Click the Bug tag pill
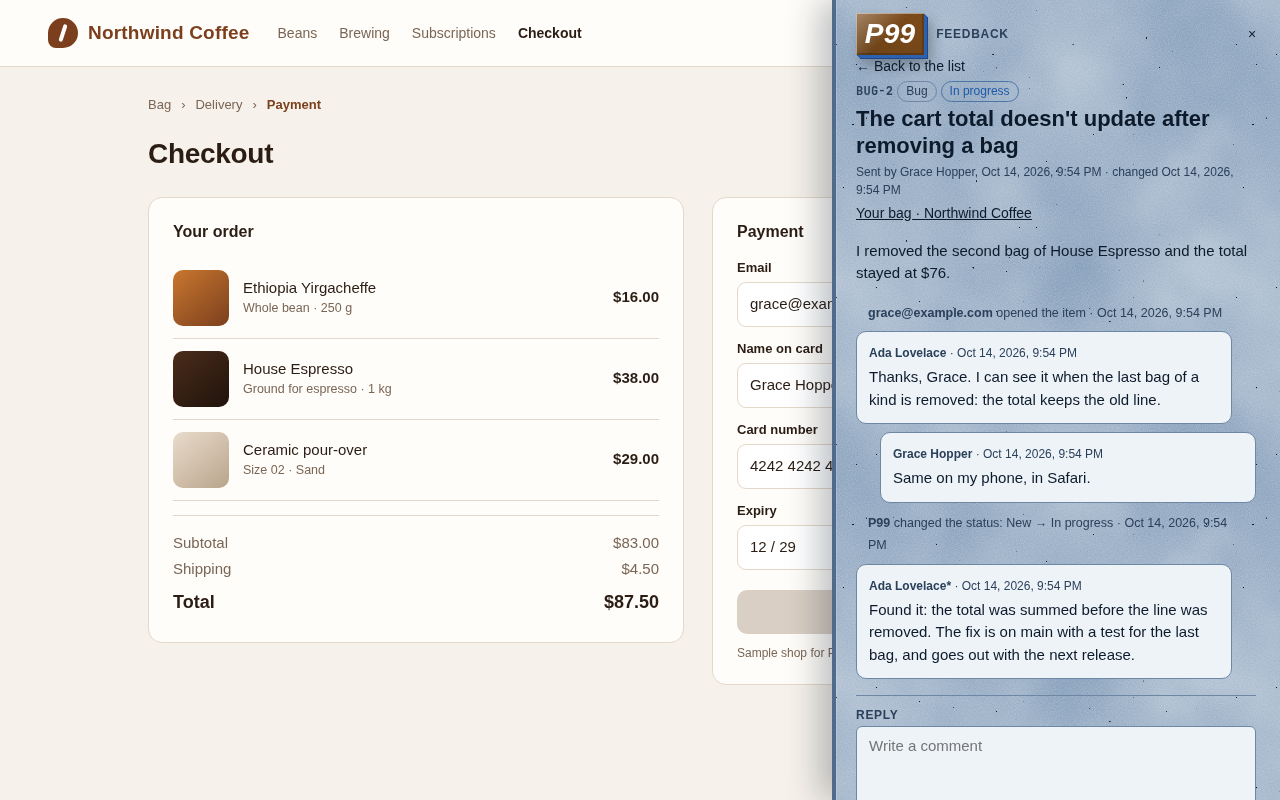1280x800 pixels. 917,91
